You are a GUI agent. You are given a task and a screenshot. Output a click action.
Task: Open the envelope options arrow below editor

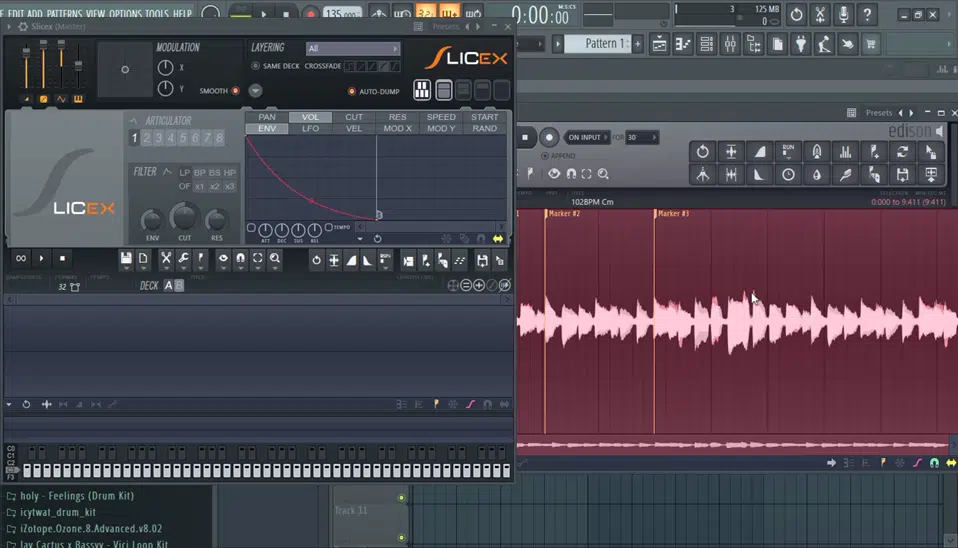(360, 239)
